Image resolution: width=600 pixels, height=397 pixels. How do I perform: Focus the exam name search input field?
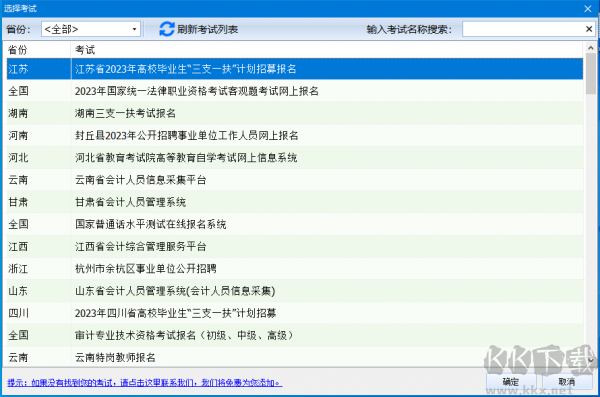tap(523, 29)
